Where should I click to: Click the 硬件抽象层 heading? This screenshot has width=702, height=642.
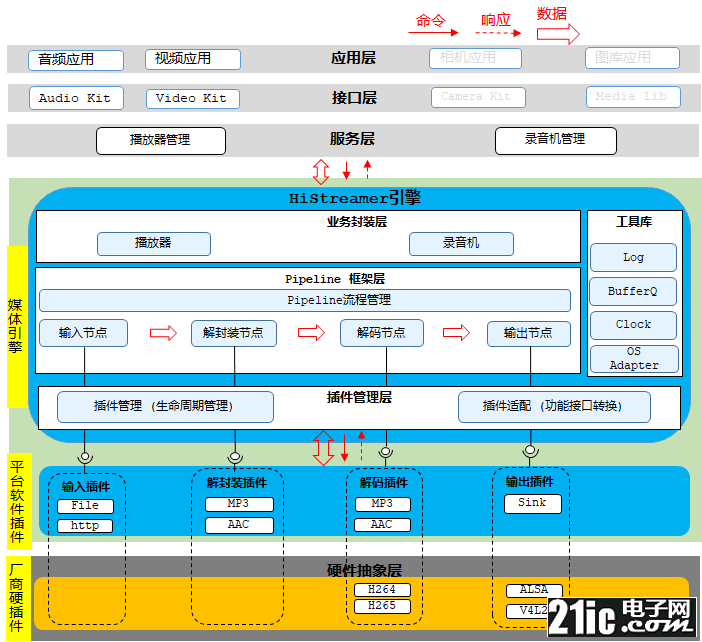[x=364, y=571]
